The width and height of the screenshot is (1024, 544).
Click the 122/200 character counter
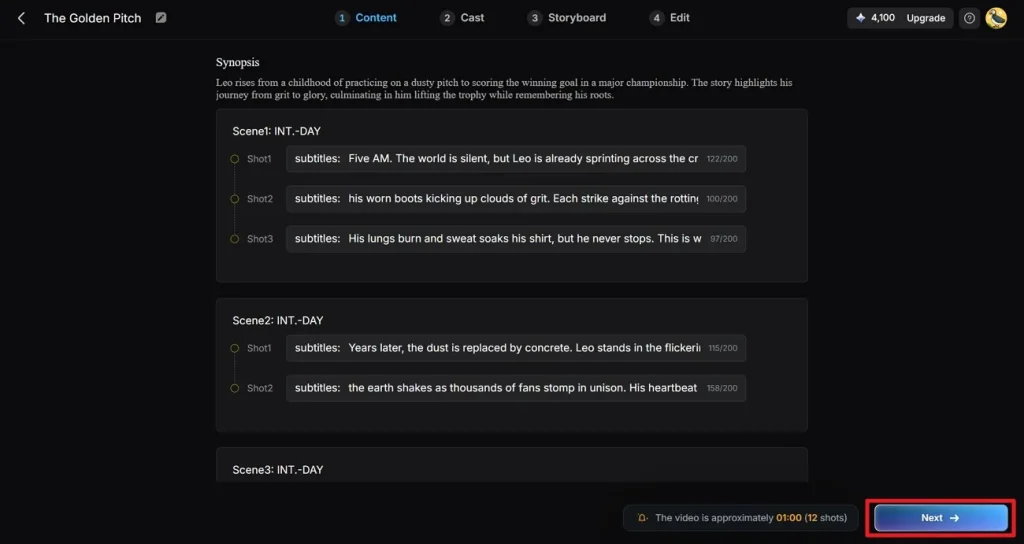coord(722,159)
